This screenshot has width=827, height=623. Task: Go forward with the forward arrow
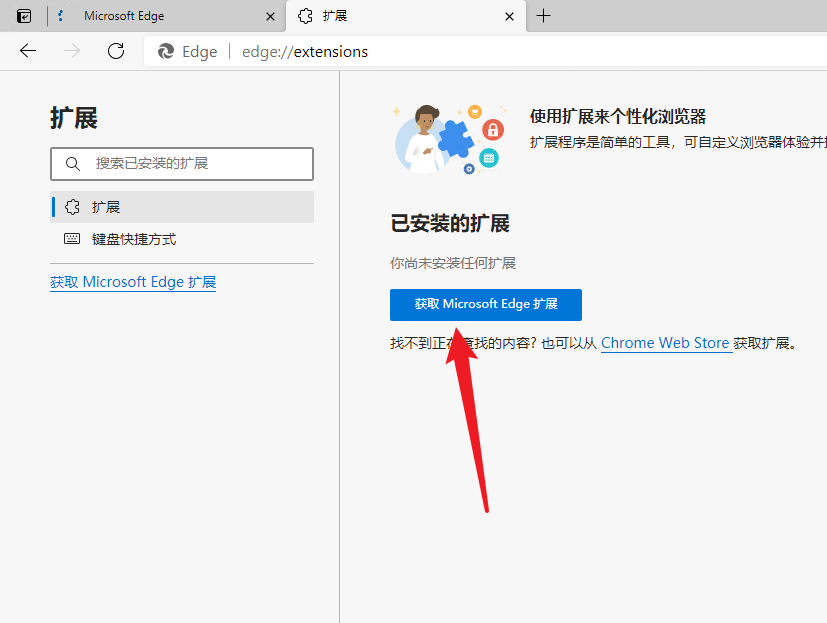tap(72, 51)
